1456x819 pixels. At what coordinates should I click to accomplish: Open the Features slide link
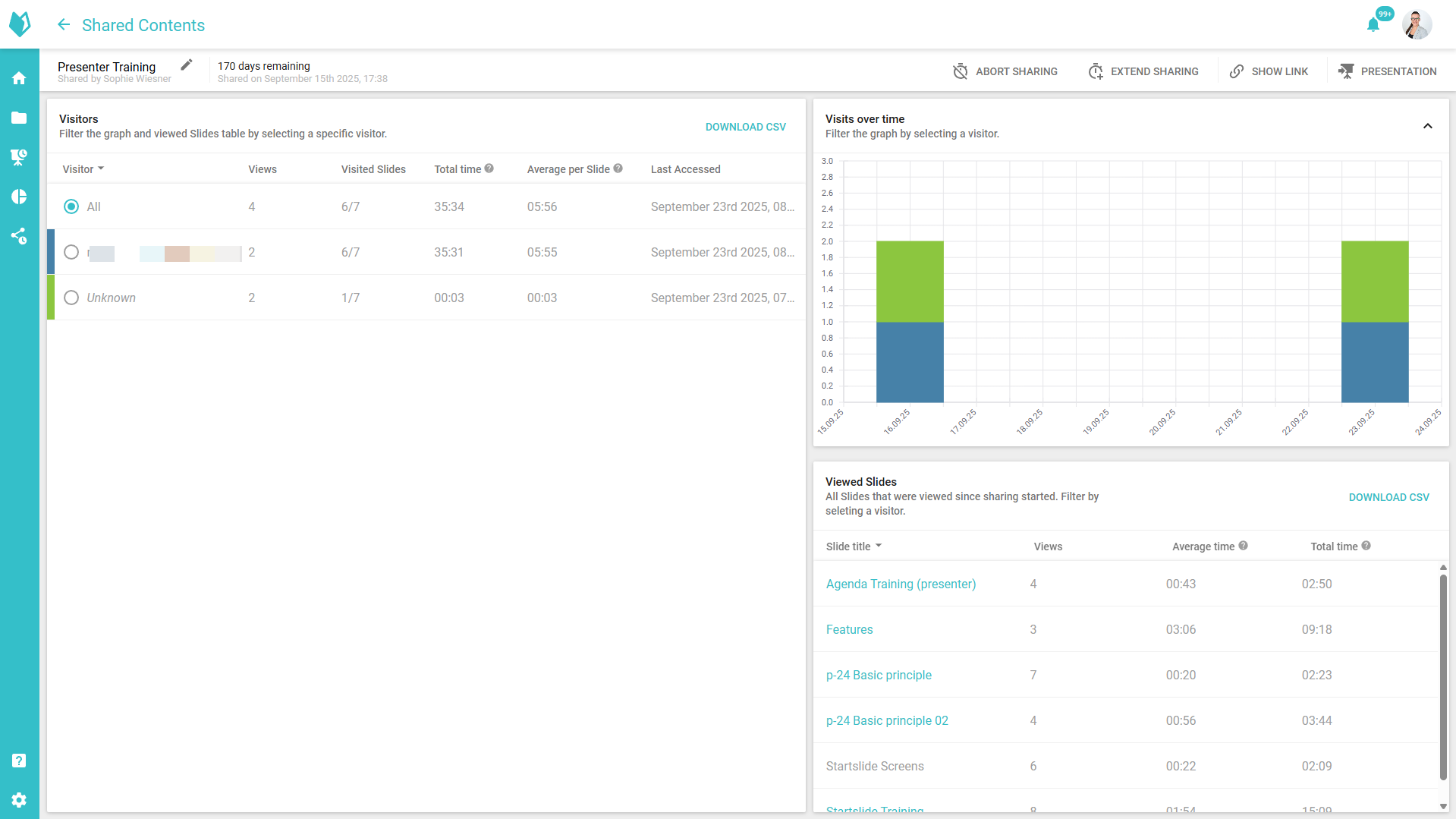point(849,629)
